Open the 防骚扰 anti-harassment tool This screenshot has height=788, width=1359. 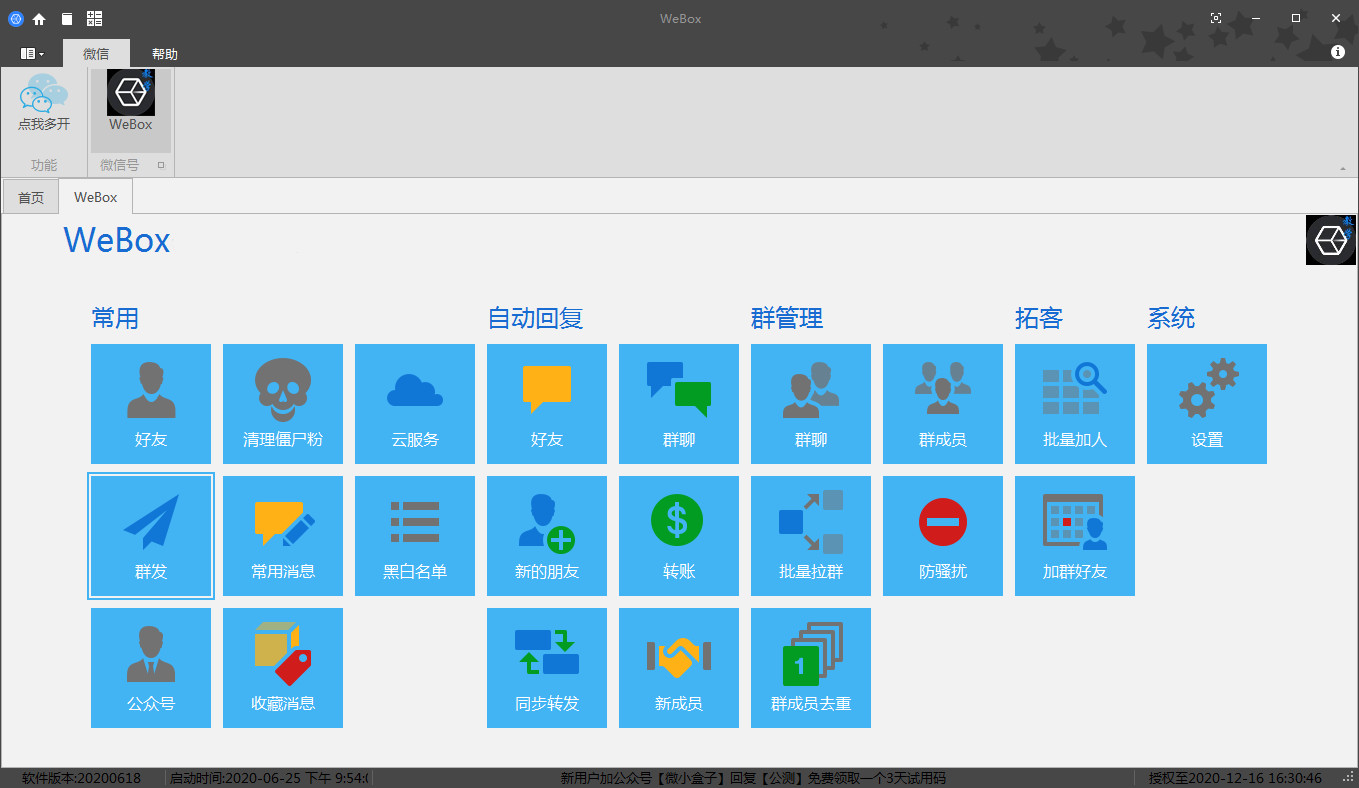[x=943, y=535]
